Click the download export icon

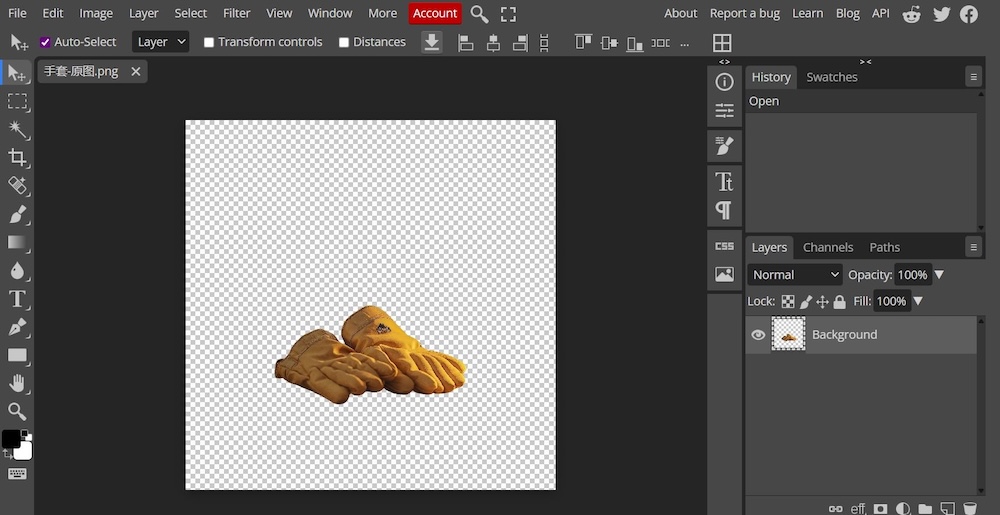(431, 42)
